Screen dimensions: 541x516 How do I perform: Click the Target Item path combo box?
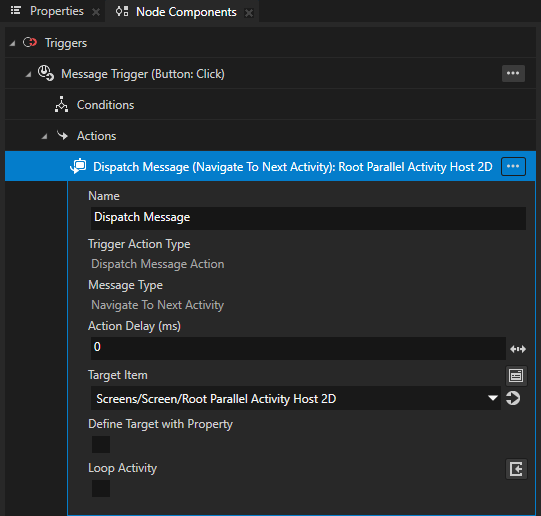(x=295, y=398)
